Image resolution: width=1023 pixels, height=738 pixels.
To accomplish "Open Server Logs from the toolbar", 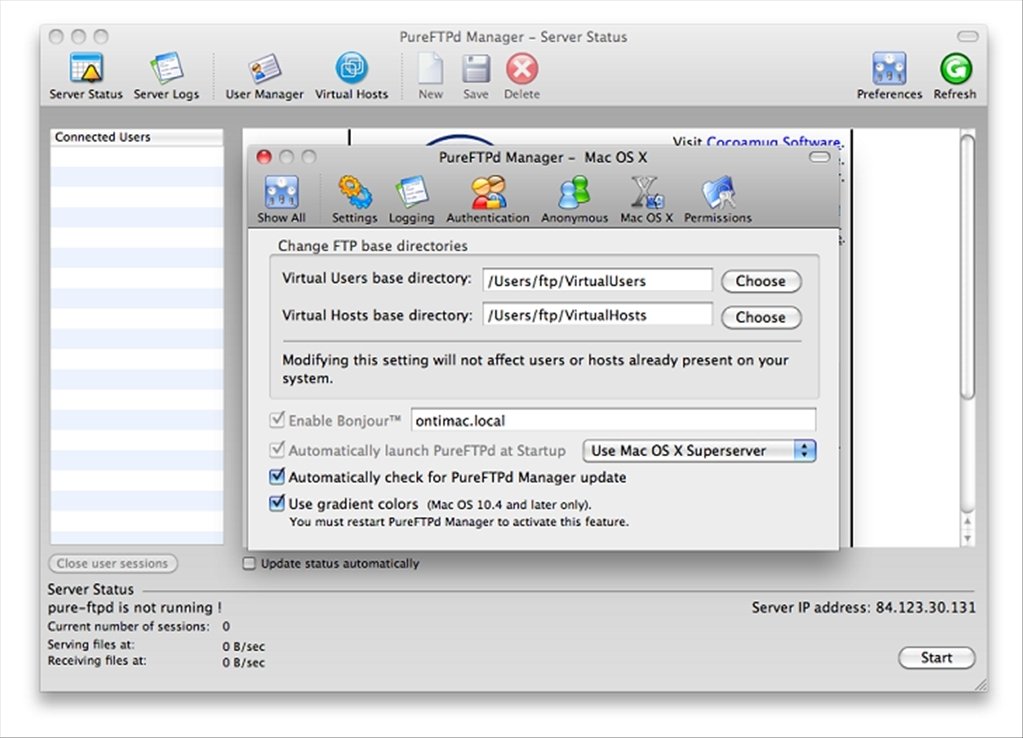I will pyautogui.click(x=166, y=76).
